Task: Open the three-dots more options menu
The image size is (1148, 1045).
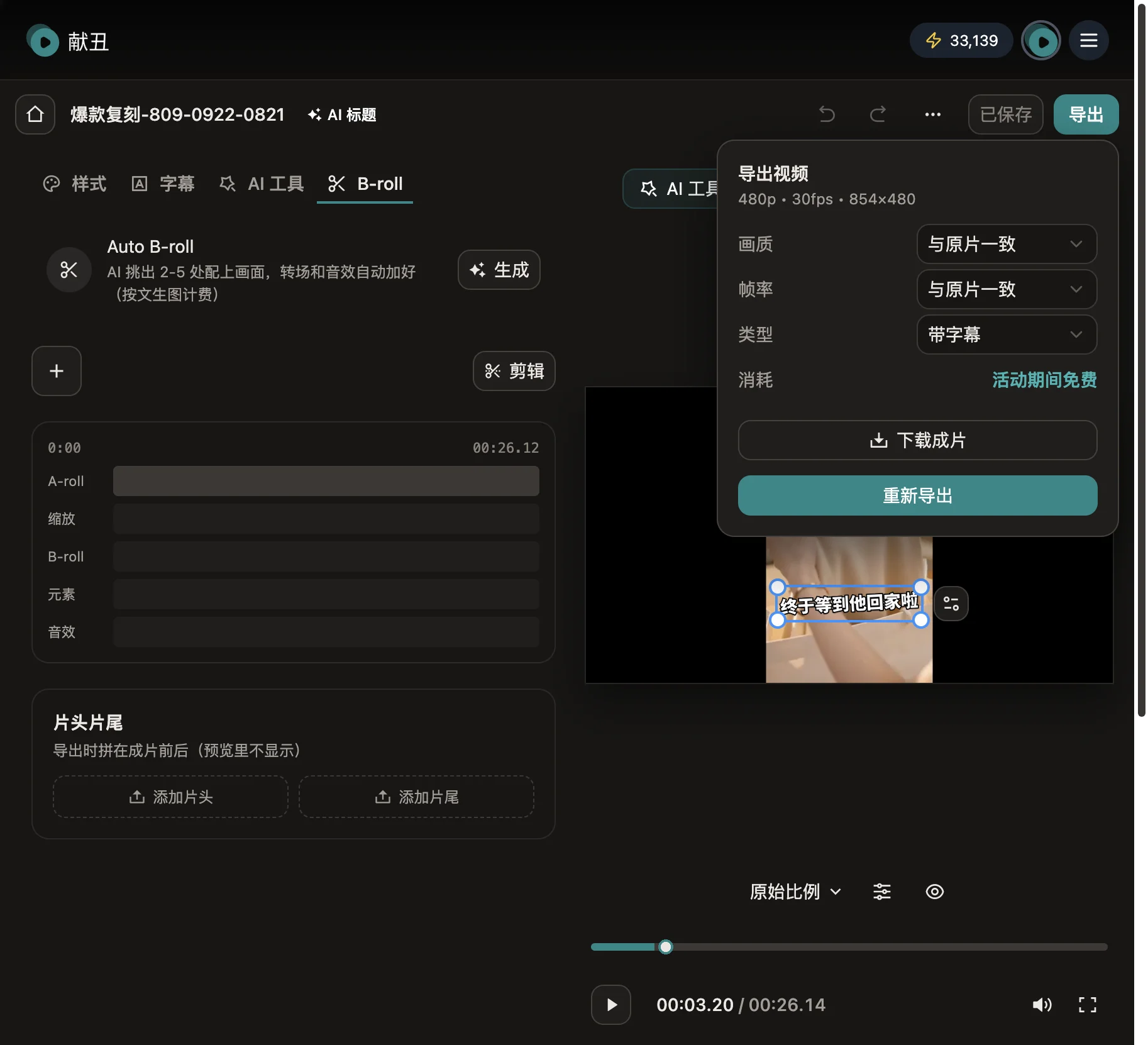Action: point(932,114)
